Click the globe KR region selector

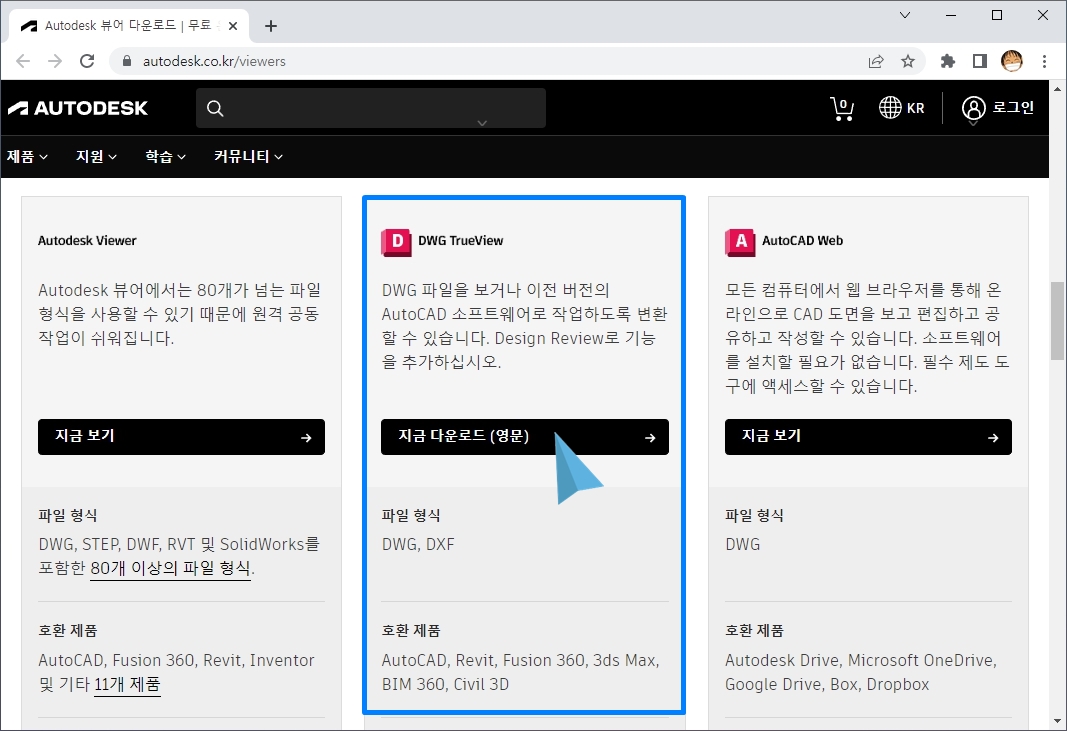click(902, 108)
